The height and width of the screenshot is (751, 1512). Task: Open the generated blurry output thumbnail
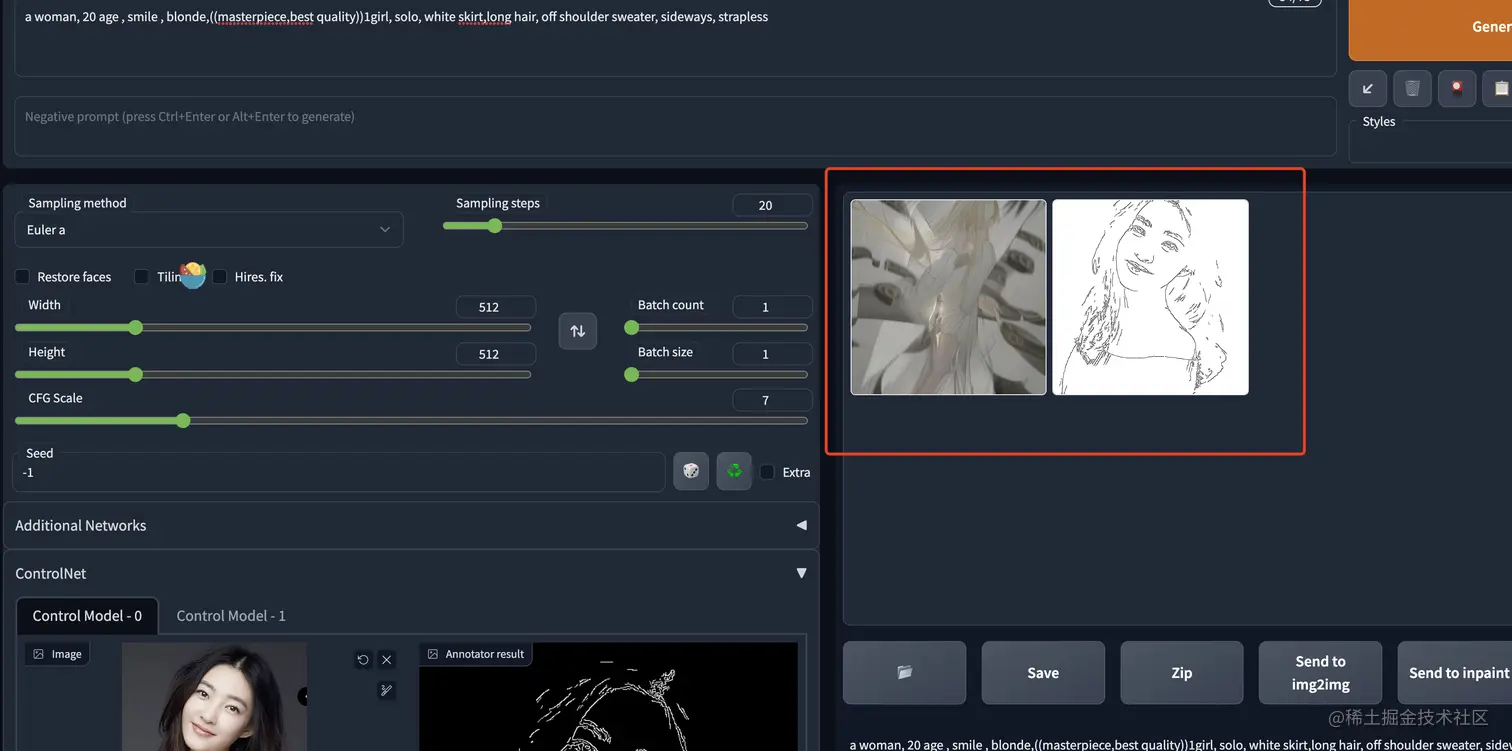[x=948, y=297]
